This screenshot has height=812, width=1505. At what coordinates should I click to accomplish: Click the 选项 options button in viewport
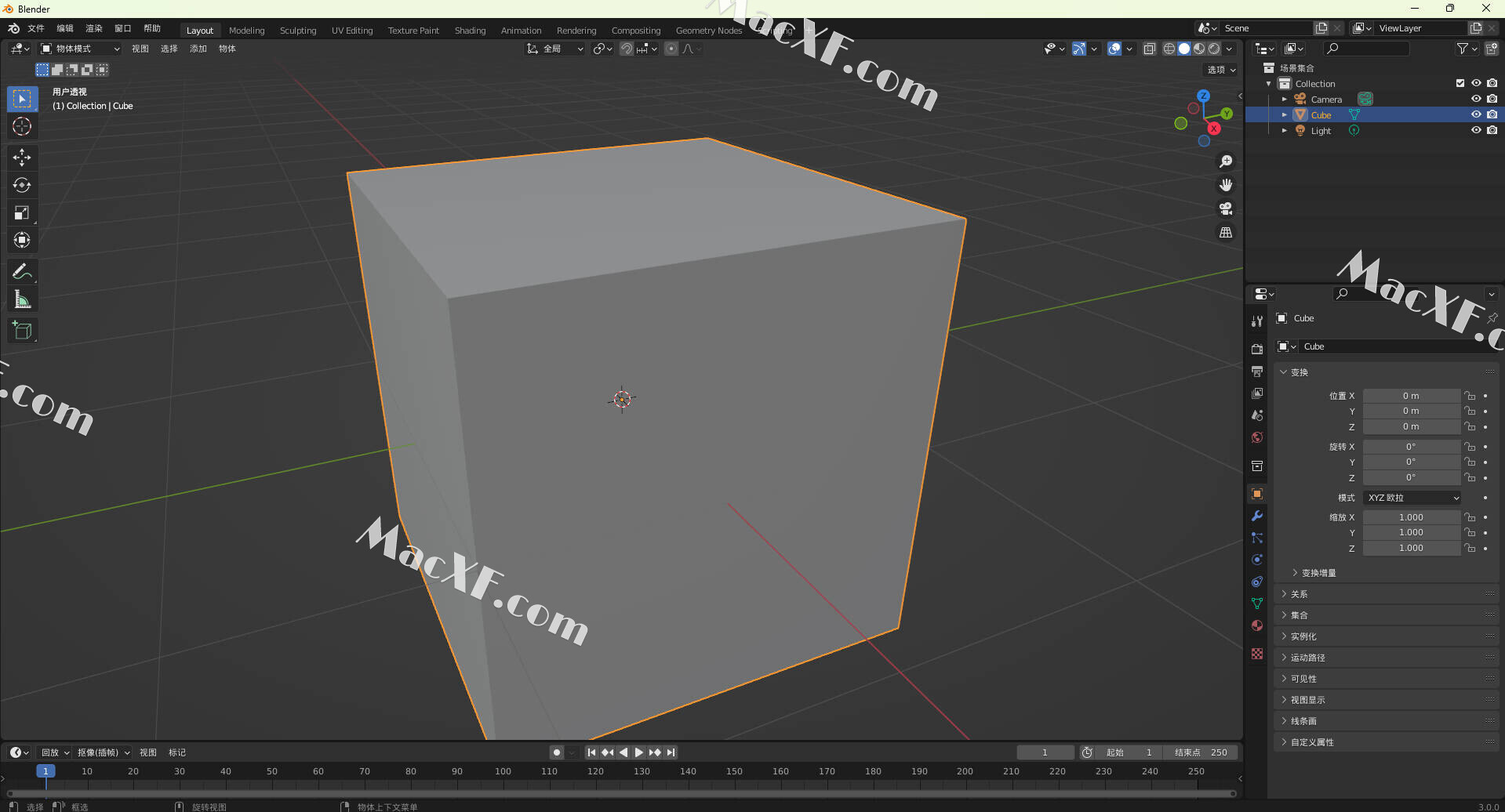1220,70
